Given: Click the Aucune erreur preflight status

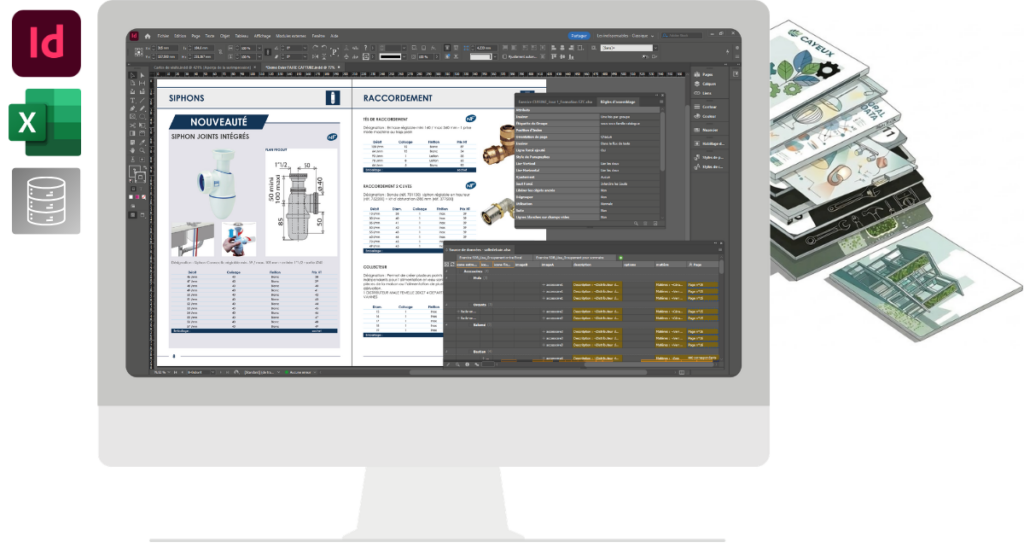Looking at the screenshot, I should pos(300,372).
